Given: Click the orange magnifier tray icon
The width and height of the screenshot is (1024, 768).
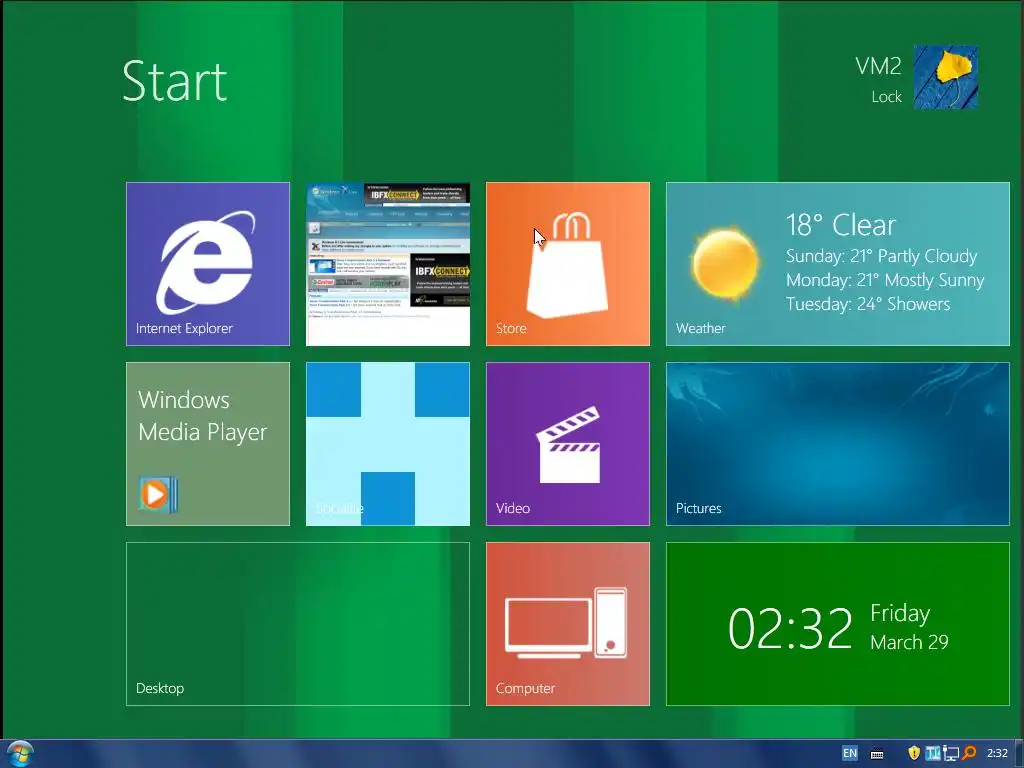Looking at the screenshot, I should pyautogui.click(x=970, y=753).
